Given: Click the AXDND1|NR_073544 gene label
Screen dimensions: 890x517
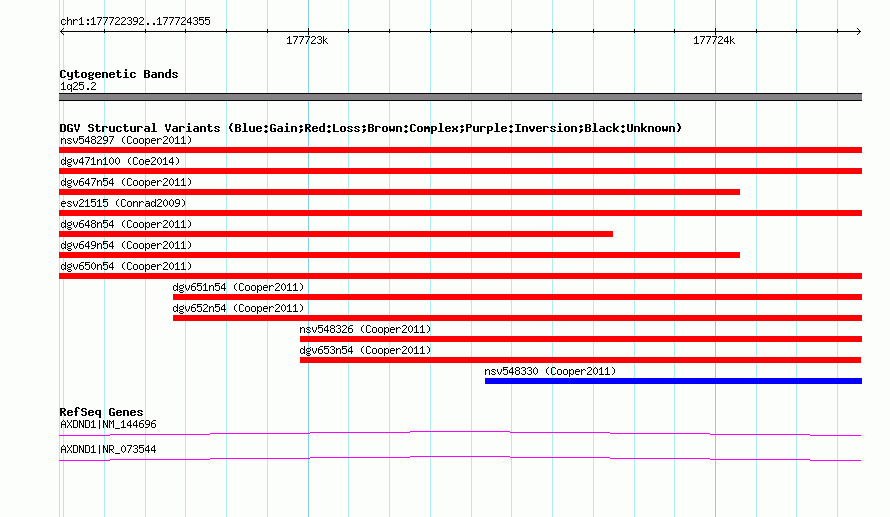Looking at the screenshot, I should 108,449.
